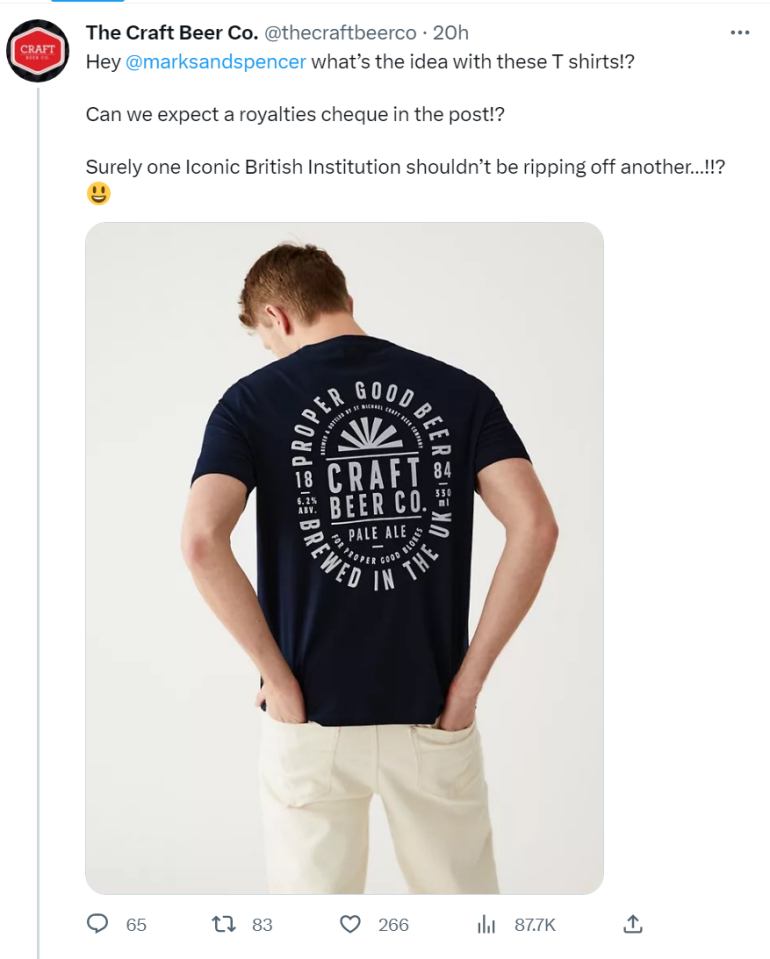Open the tweet via the 20h timestamp

pyautogui.click(x=450, y=33)
